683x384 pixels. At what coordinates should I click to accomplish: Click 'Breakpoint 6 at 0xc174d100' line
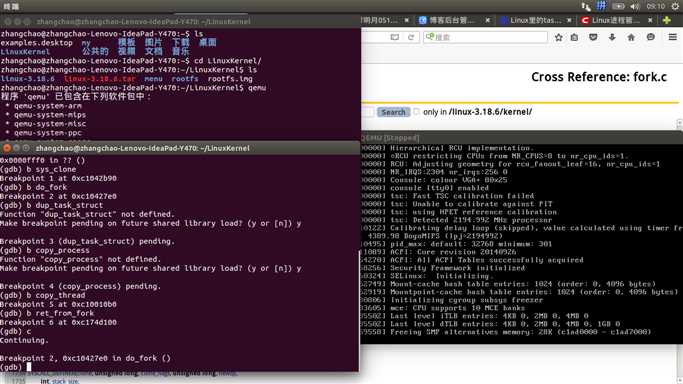pyautogui.click(x=58, y=322)
